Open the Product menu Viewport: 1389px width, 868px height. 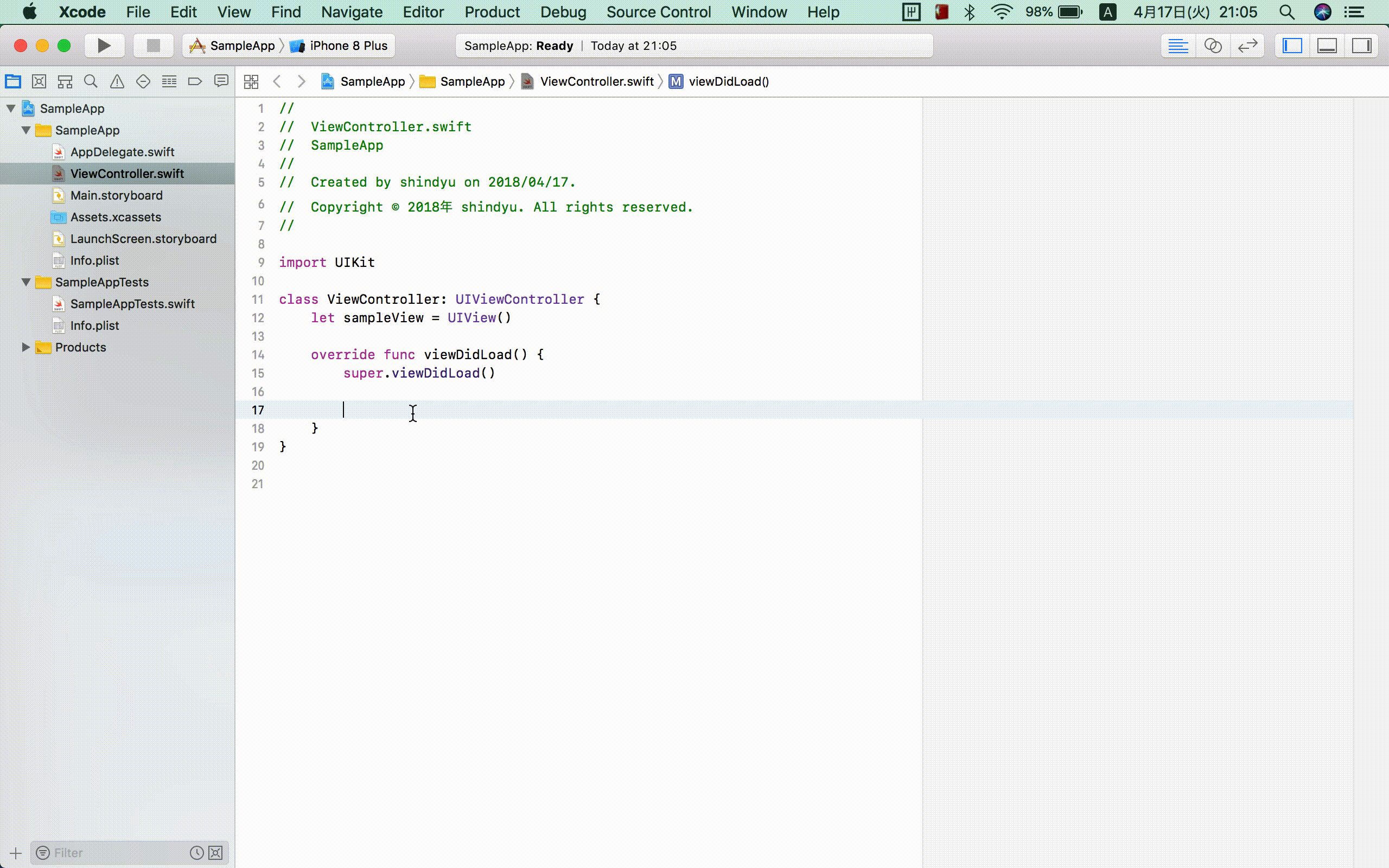pos(492,12)
